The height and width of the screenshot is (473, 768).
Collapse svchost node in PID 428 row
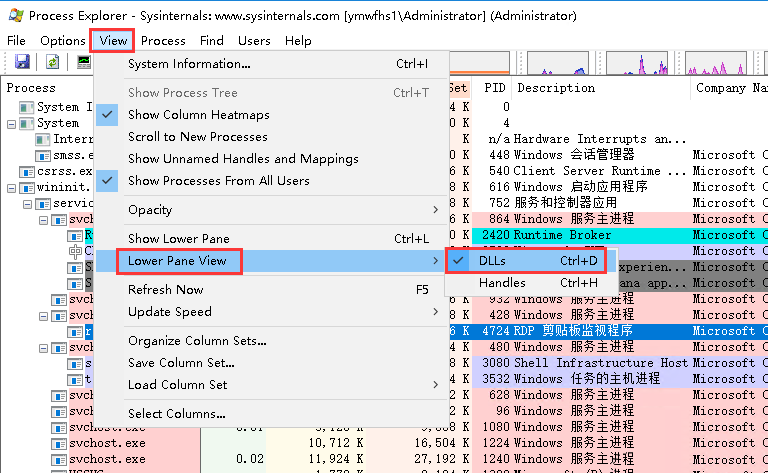coord(44,316)
